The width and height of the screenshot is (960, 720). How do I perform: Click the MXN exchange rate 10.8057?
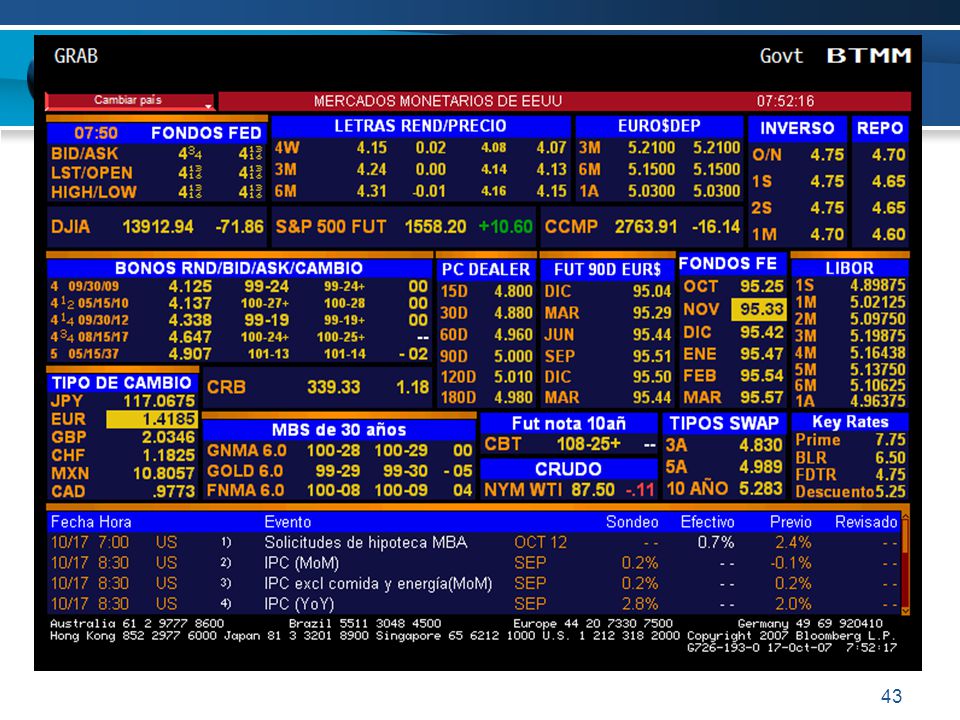[163, 474]
